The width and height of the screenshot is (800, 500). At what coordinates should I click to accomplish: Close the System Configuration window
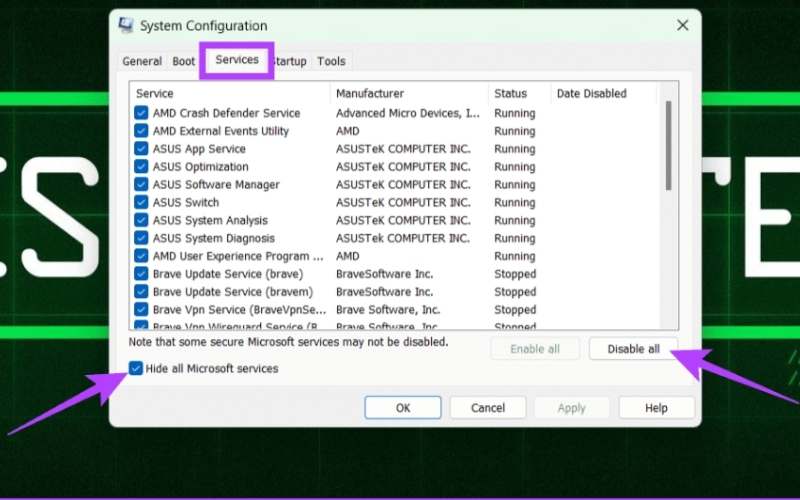(683, 25)
